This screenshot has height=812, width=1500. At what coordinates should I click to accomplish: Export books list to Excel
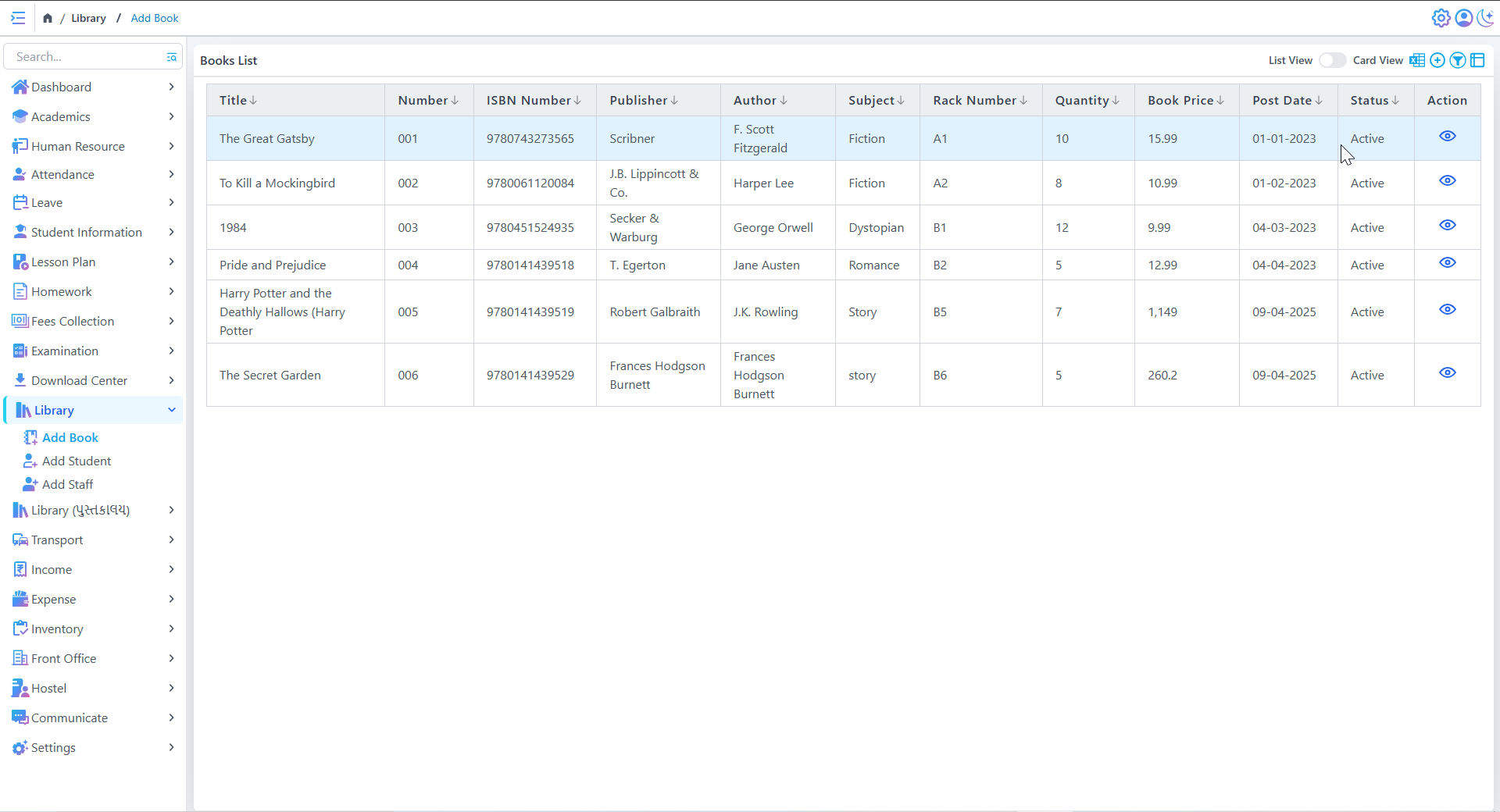pyautogui.click(x=1417, y=60)
